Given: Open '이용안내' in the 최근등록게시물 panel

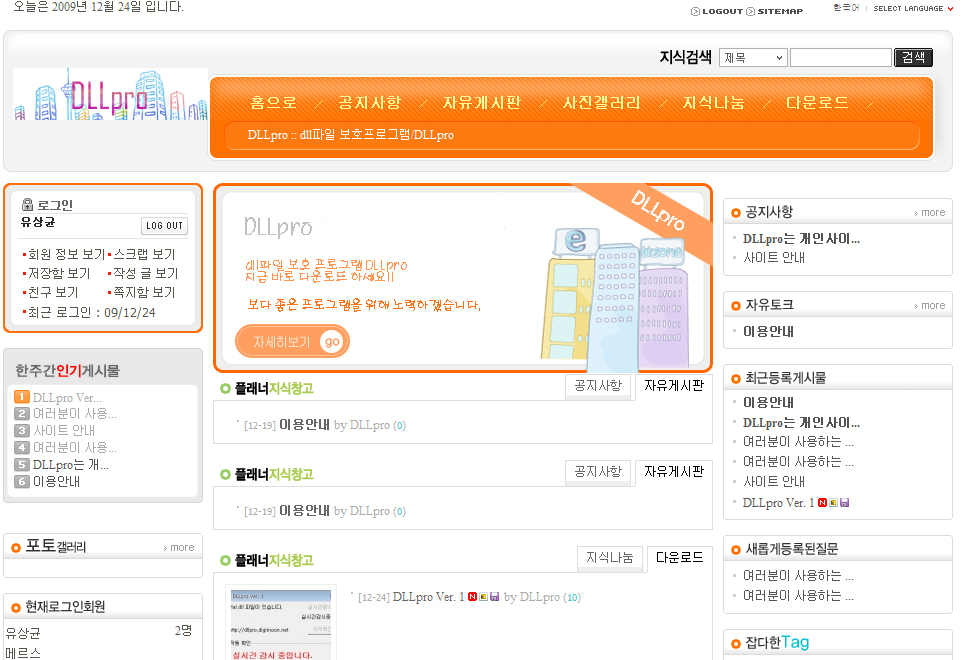Looking at the screenshot, I should [768, 403].
